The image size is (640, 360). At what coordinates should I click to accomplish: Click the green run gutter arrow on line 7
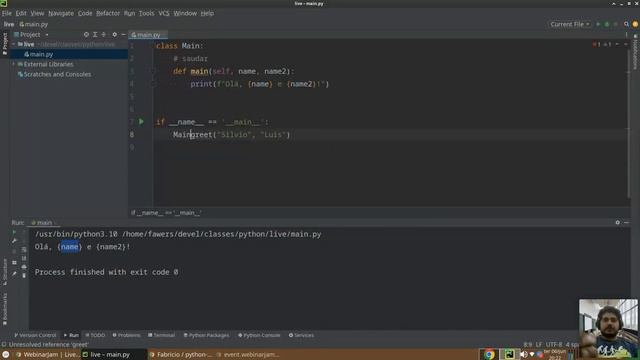(141, 121)
